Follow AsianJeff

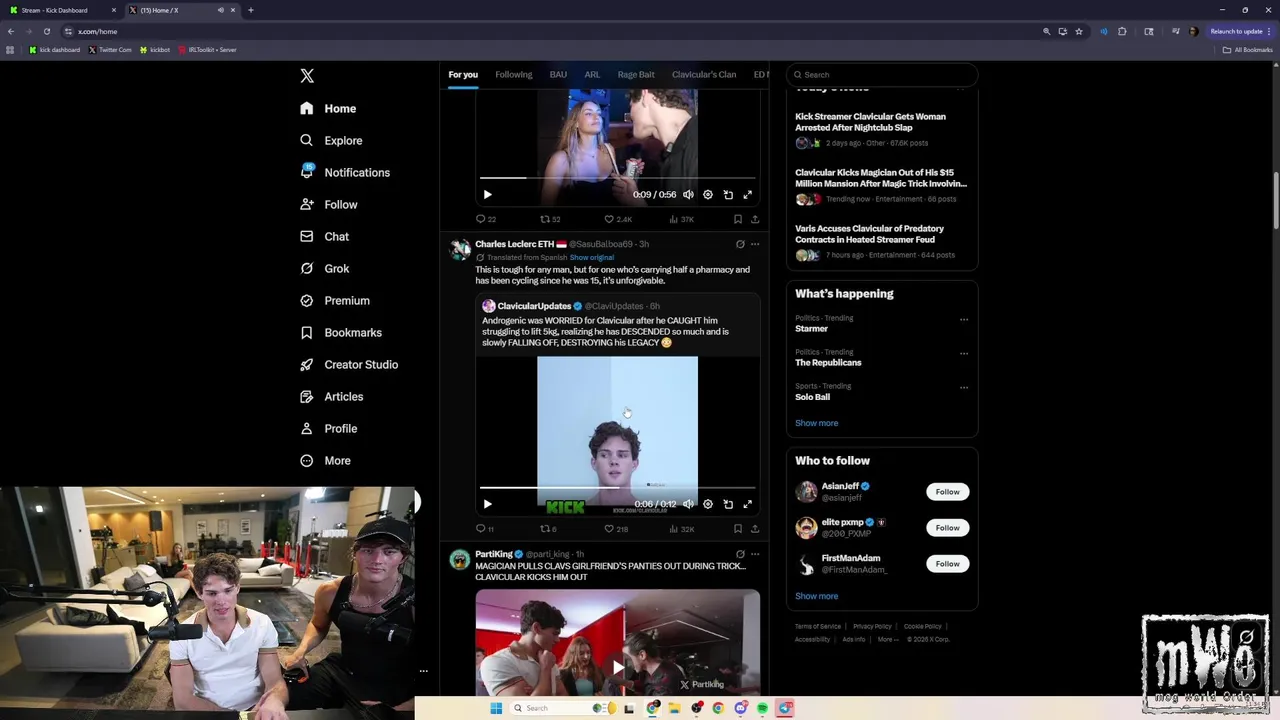[948, 492]
